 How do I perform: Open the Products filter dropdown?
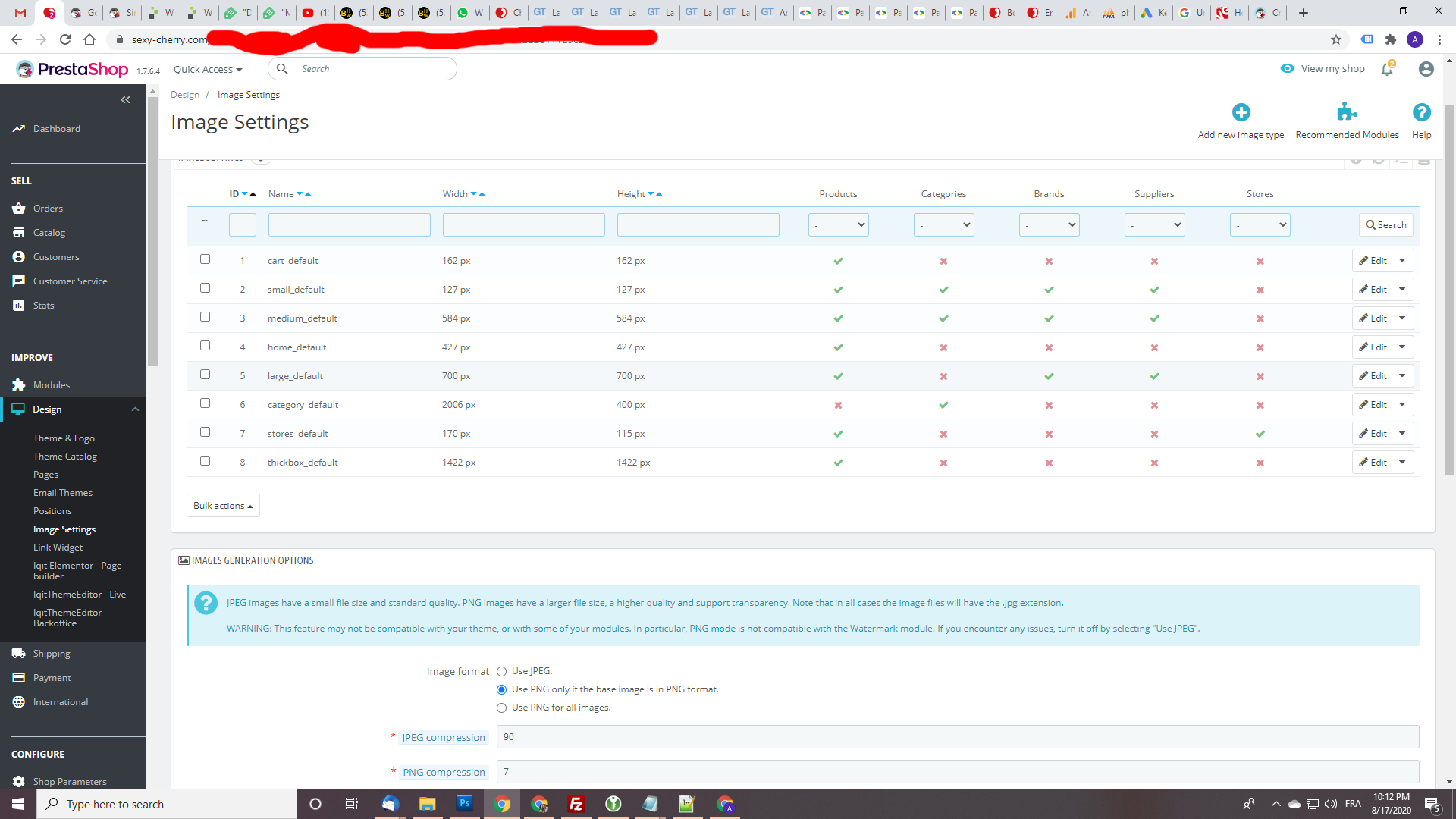pyautogui.click(x=838, y=224)
